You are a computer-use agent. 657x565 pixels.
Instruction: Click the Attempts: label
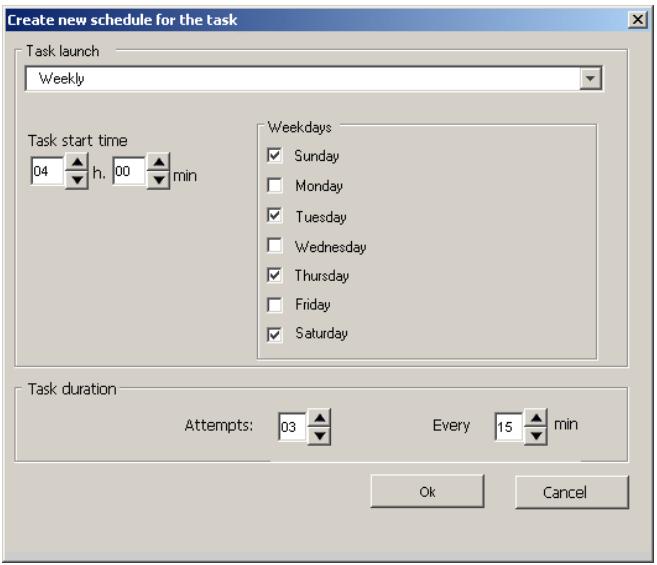click(x=219, y=425)
